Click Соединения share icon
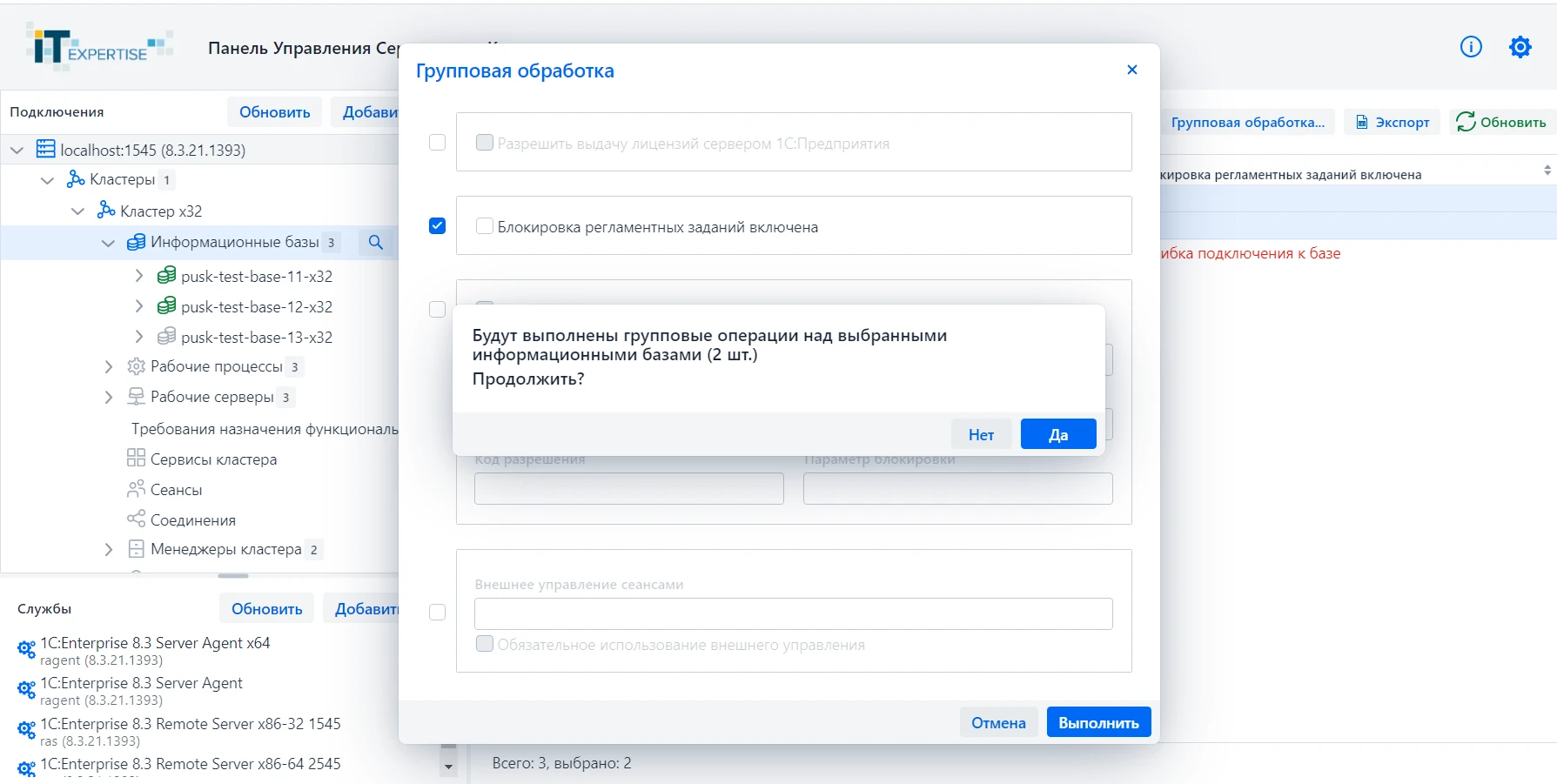The image size is (1557, 784). tap(136, 519)
